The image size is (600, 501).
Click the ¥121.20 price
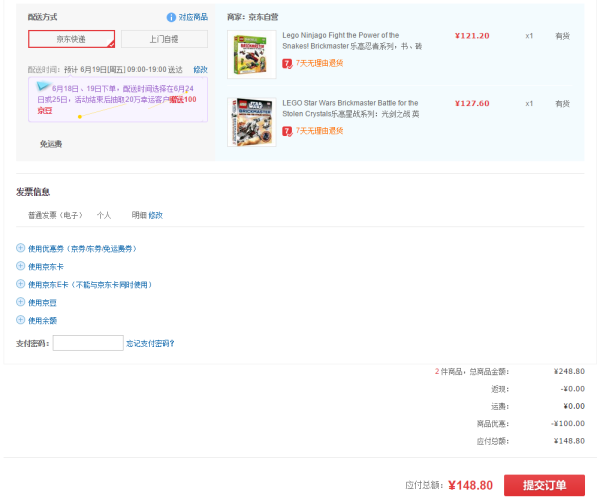pos(472,36)
